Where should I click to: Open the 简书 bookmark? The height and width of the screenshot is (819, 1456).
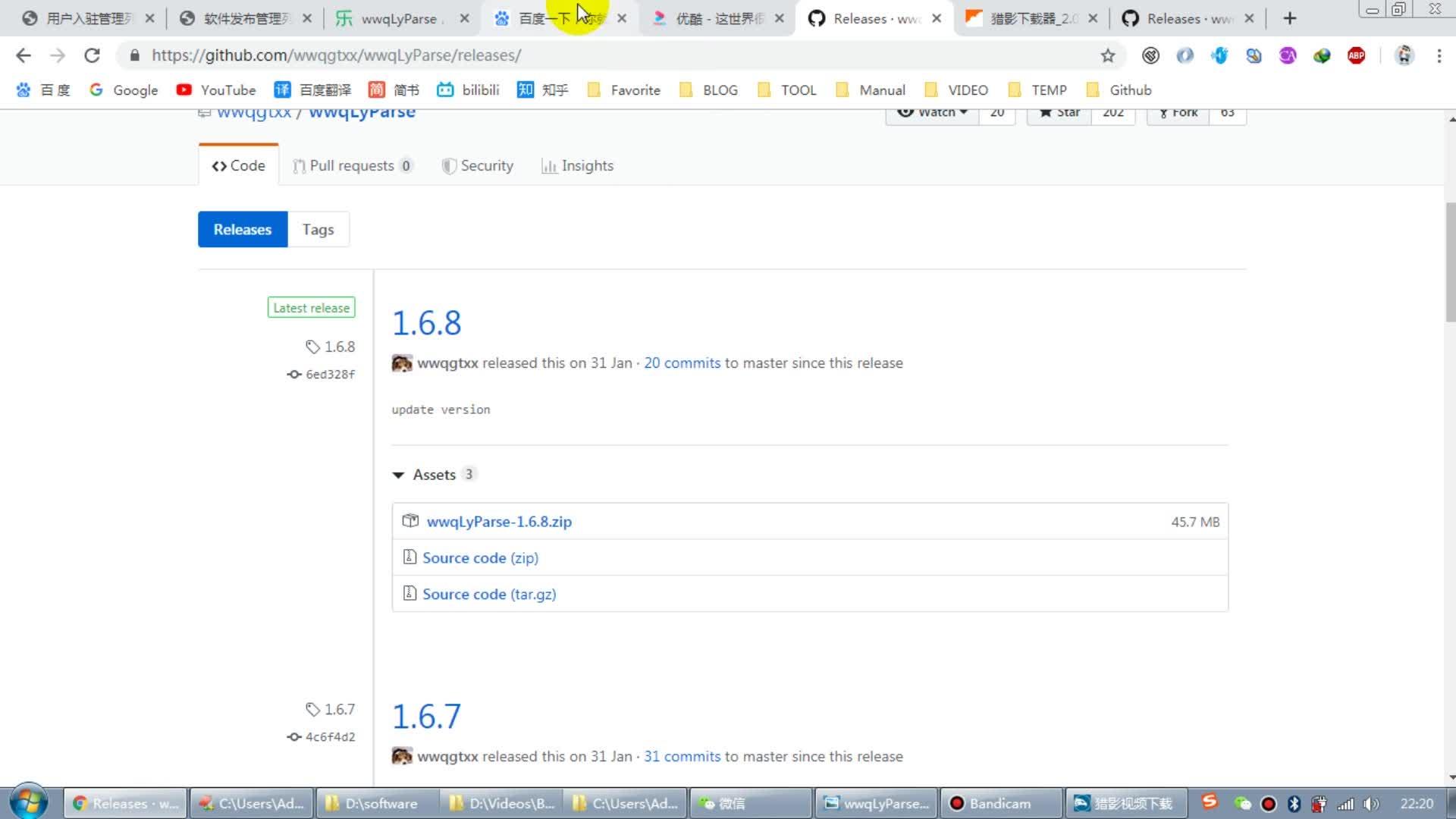click(x=394, y=90)
